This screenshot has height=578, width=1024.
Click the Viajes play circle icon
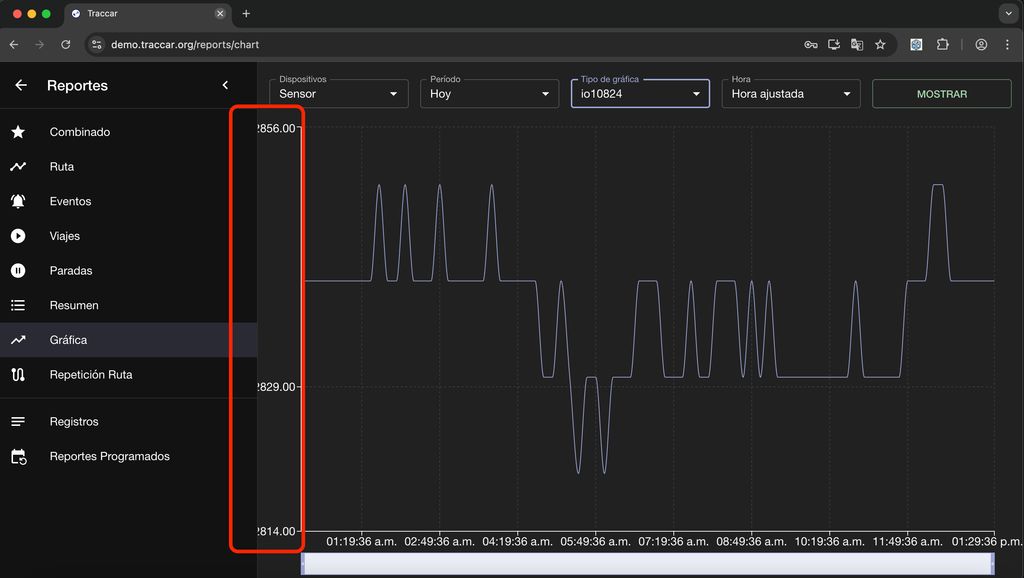click(18, 236)
